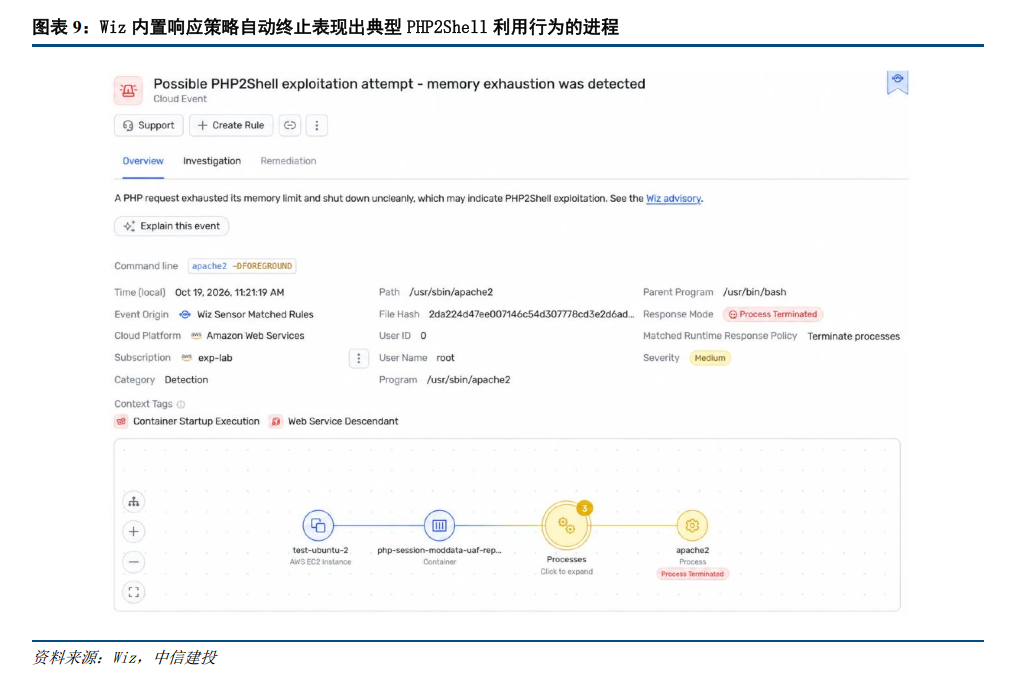Click the Detection category value
This screenshot has height=676, width=1014.
[186, 380]
